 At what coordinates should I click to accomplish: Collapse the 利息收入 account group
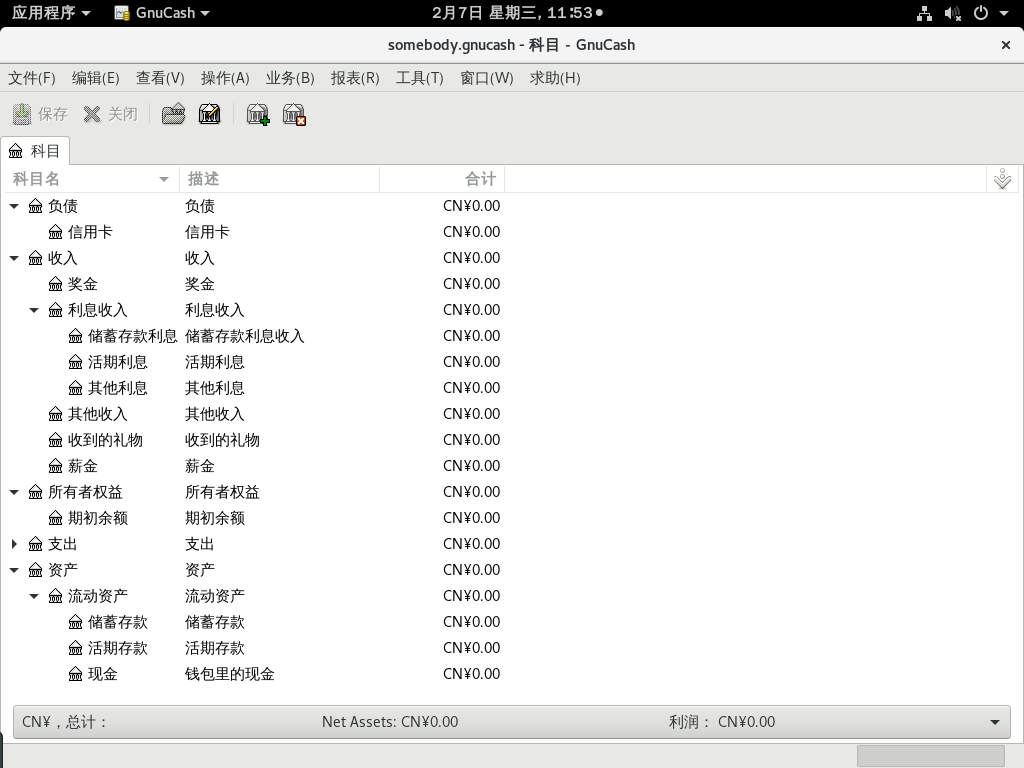click(x=34, y=310)
